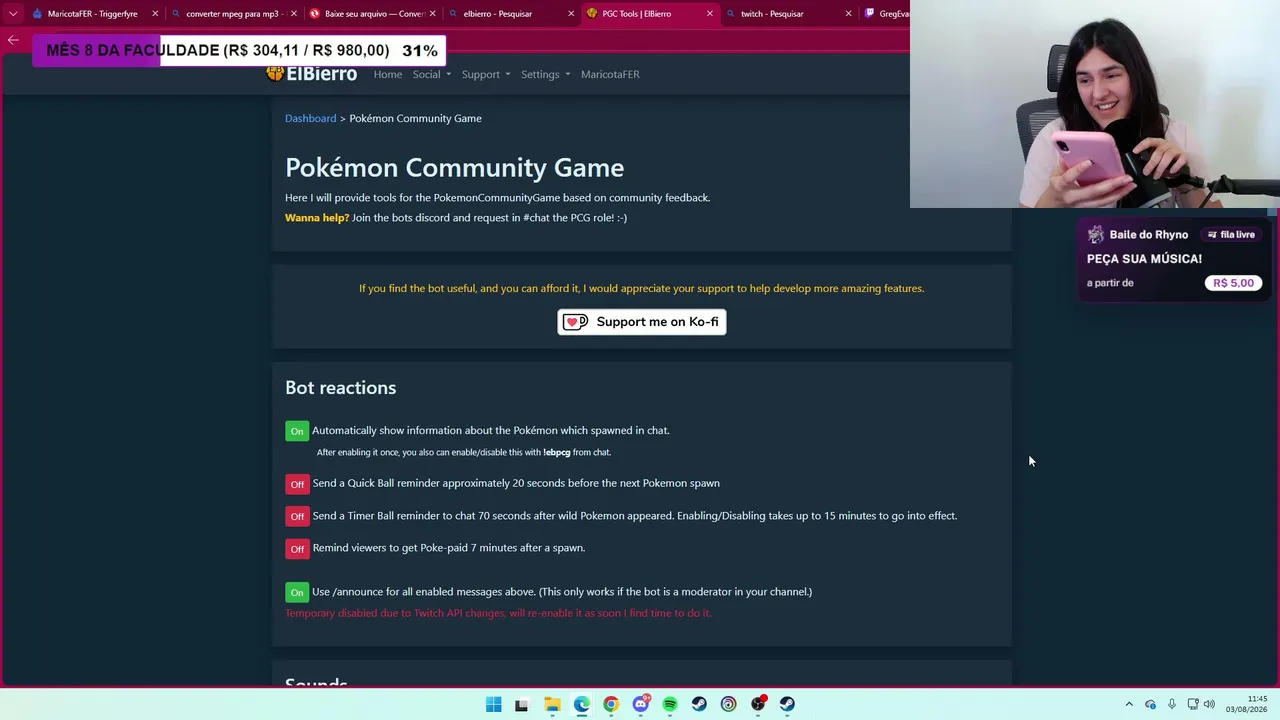1280x720 pixels.
Task: Click the microphone icon in system tray
Action: [x=1172, y=704]
